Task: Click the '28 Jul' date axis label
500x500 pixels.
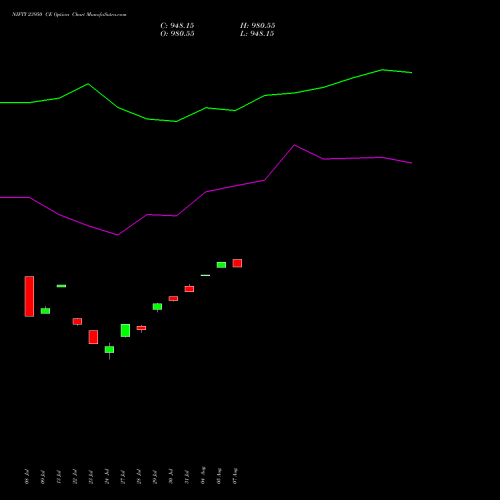Action: 139,477
